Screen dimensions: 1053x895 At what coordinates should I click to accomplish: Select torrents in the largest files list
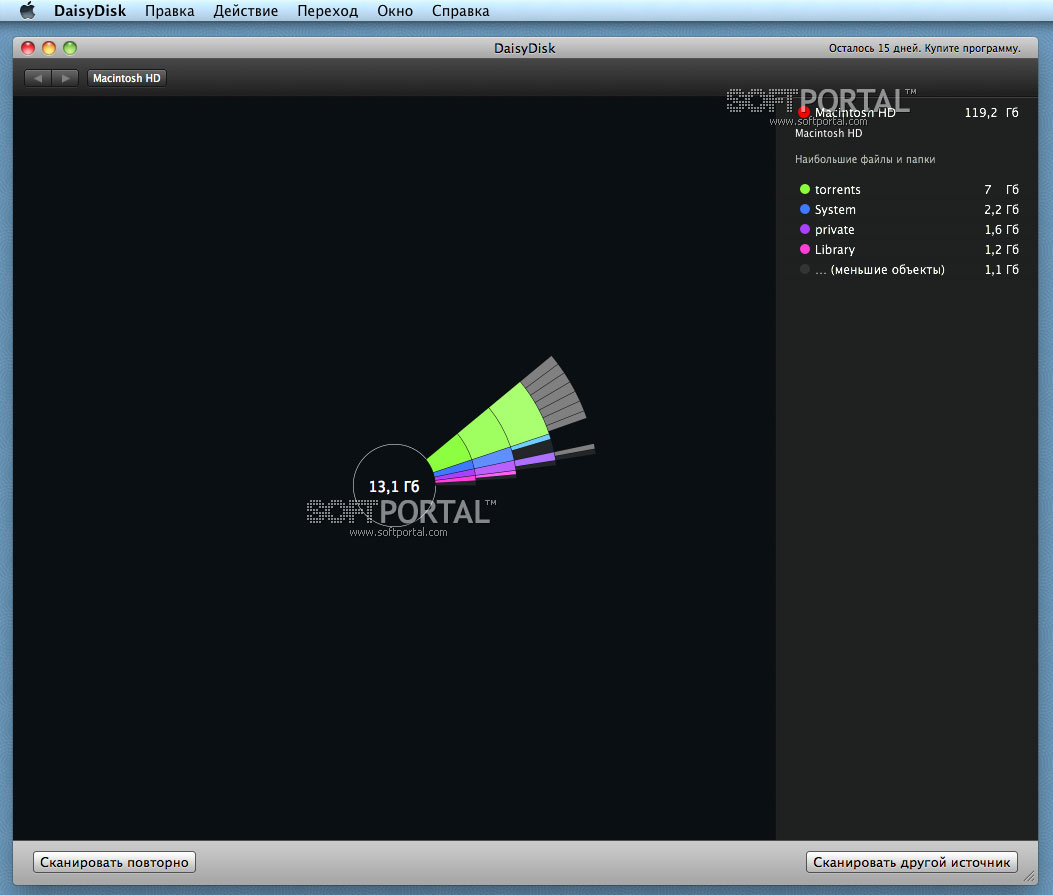click(x=909, y=189)
